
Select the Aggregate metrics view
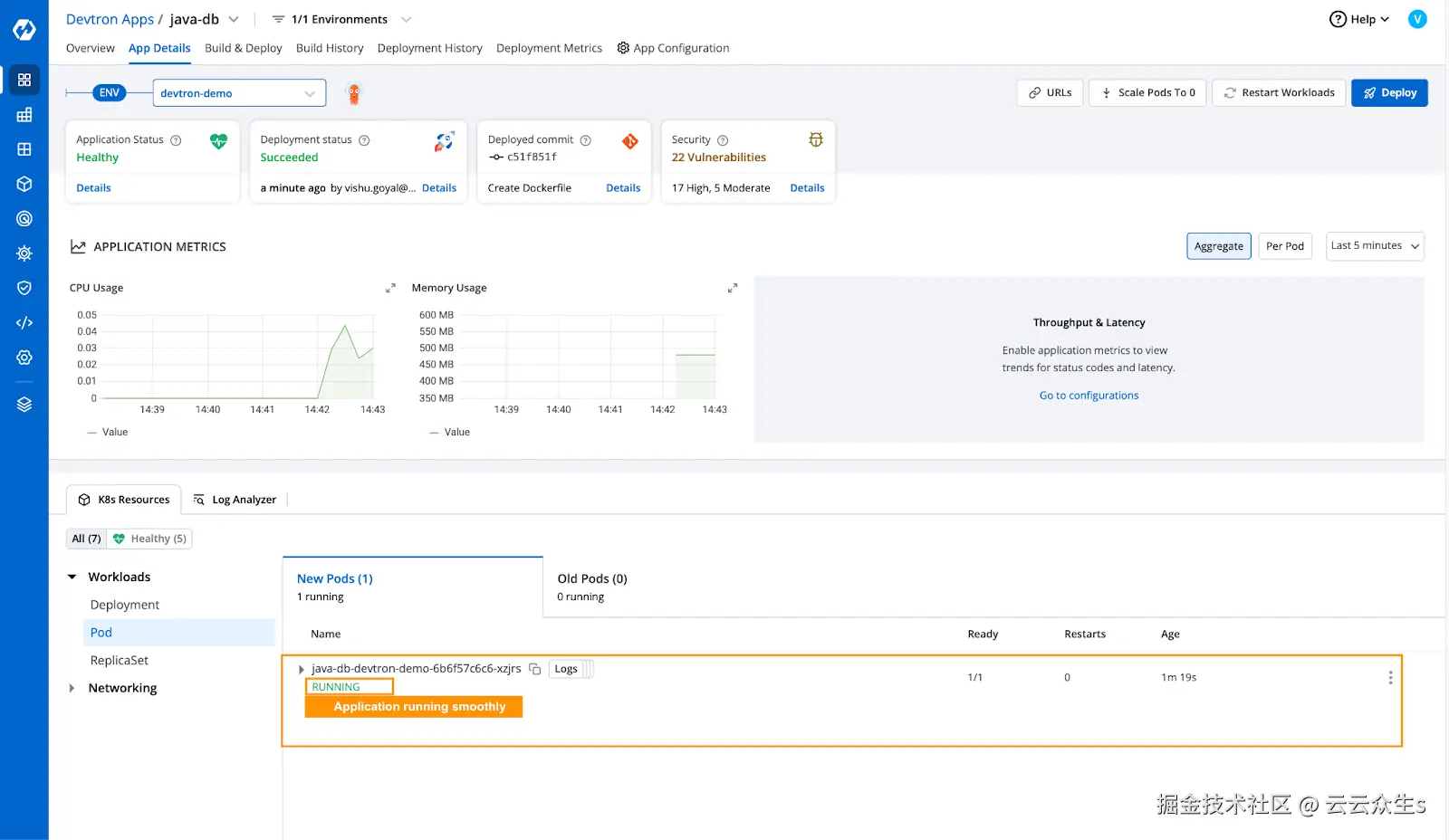pyautogui.click(x=1218, y=245)
